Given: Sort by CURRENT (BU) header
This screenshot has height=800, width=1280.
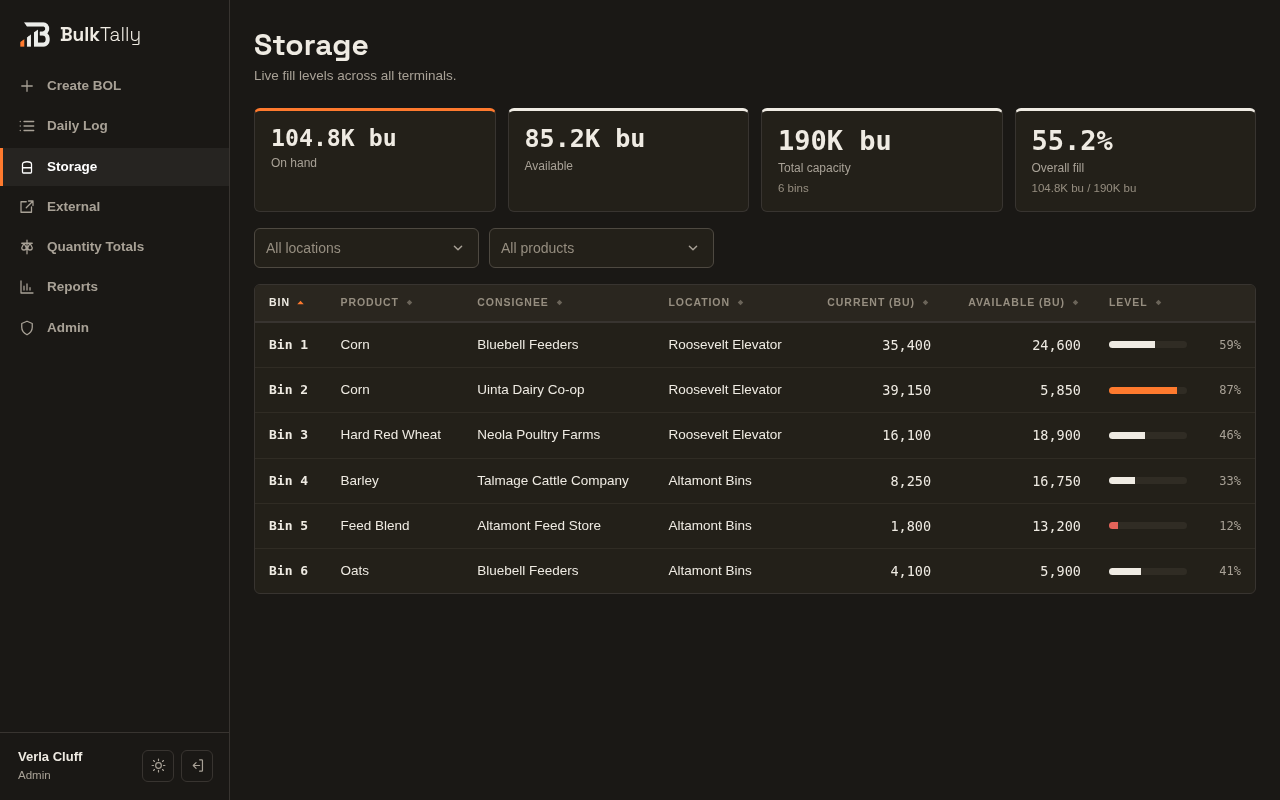Looking at the screenshot, I should (871, 302).
